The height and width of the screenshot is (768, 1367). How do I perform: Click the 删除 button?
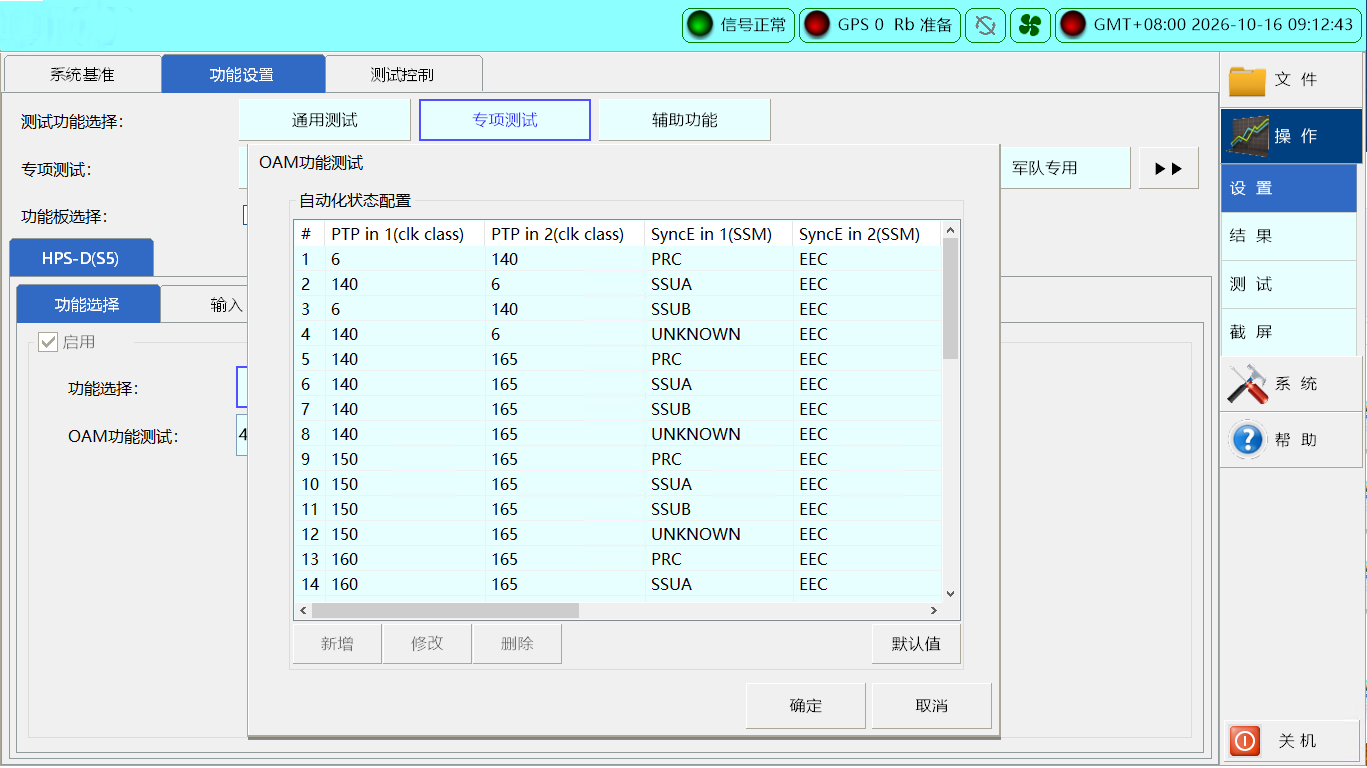517,644
